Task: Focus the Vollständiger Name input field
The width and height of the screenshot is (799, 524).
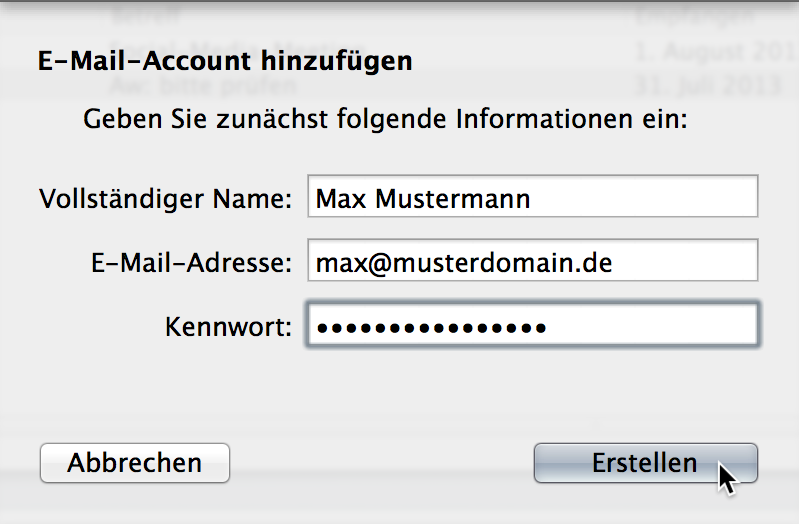Action: (x=532, y=196)
